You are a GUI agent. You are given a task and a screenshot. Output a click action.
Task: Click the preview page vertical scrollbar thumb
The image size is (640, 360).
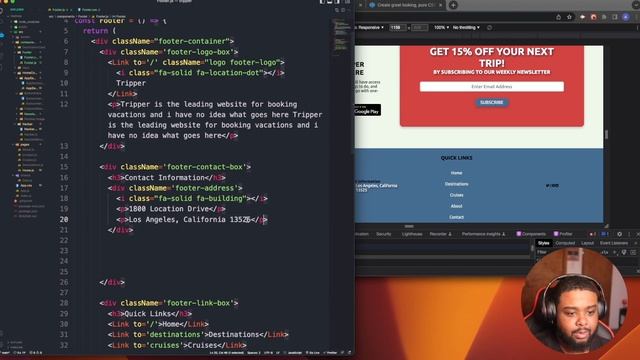click(x=606, y=134)
